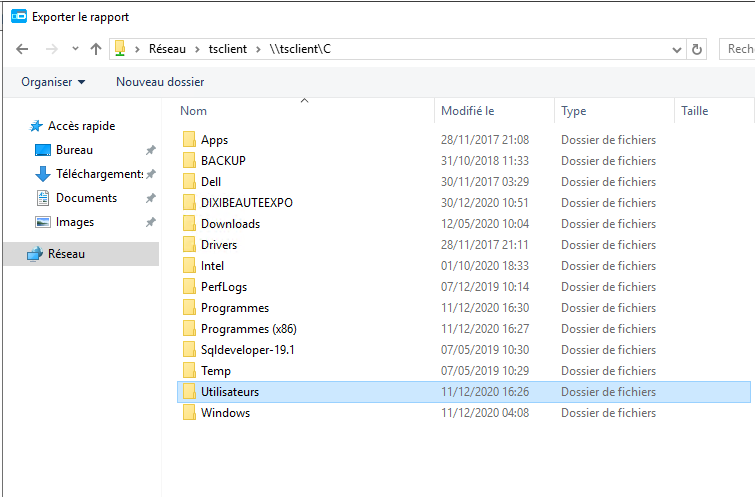Click the pin icon next to Documents

point(151,198)
